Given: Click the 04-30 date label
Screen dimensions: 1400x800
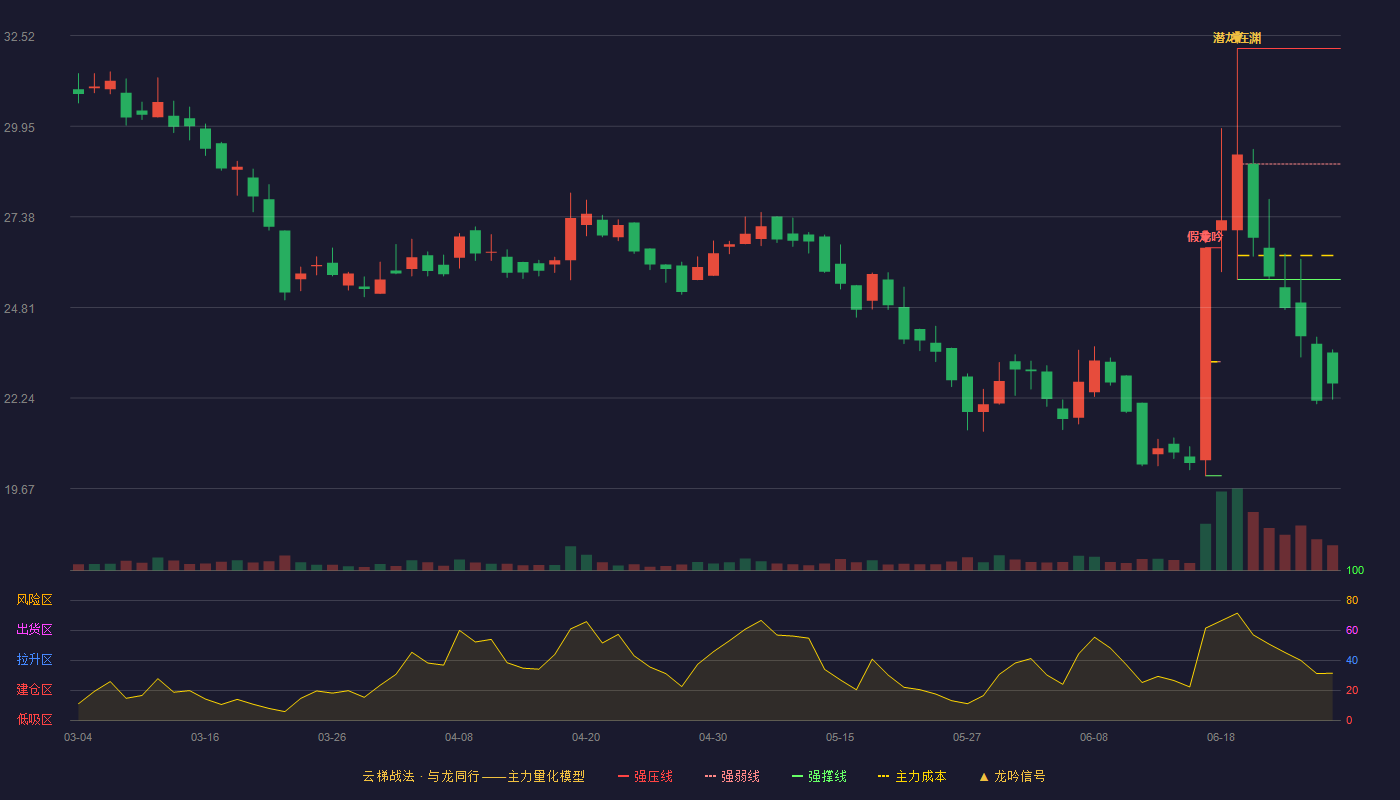Looking at the screenshot, I should click(x=713, y=737).
